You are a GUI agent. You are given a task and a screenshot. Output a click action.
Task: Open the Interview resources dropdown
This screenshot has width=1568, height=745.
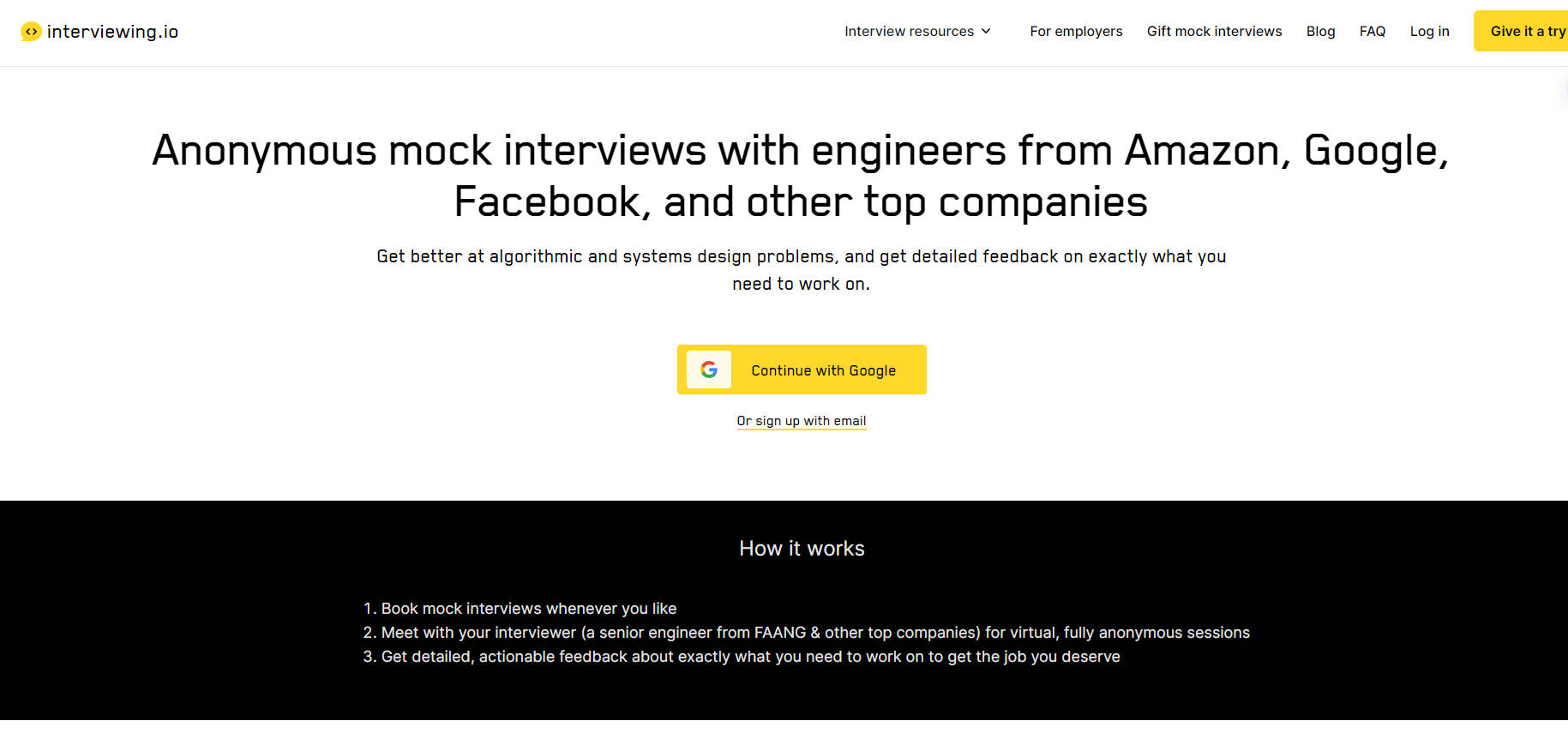click(909, 31)
